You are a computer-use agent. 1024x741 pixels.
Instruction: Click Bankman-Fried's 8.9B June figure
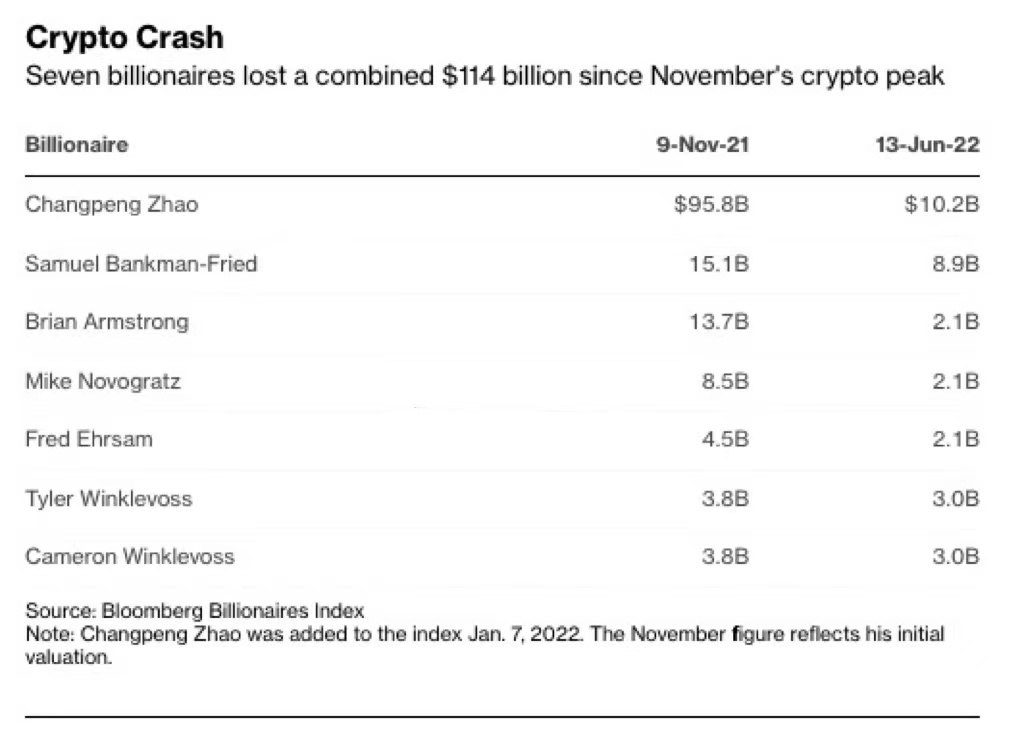pyautogui.click(x=953, y=264)
